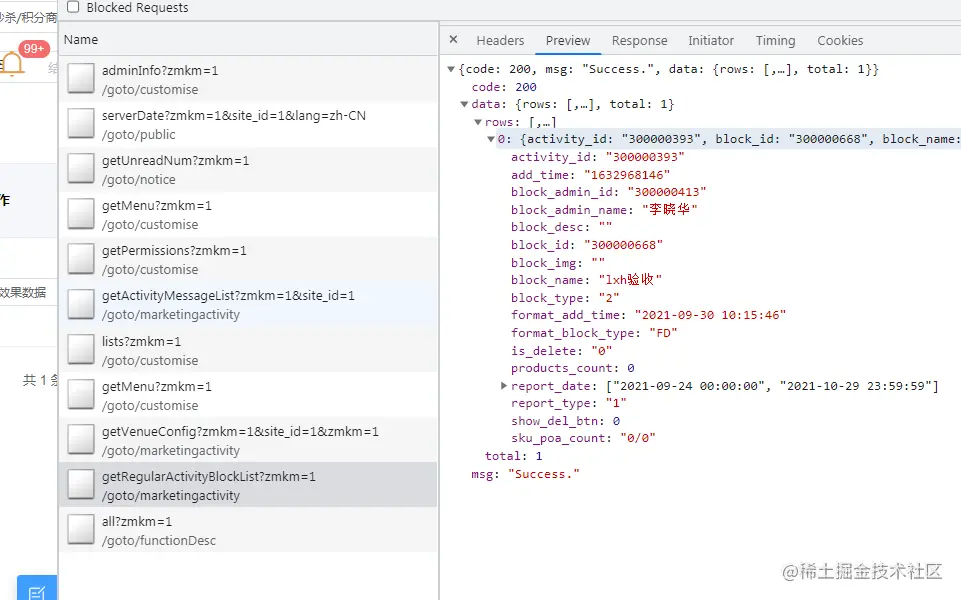Click the file icon next to getVenueConfig request
The width and height of the screenshot is (961, 600).
point(81,439)
